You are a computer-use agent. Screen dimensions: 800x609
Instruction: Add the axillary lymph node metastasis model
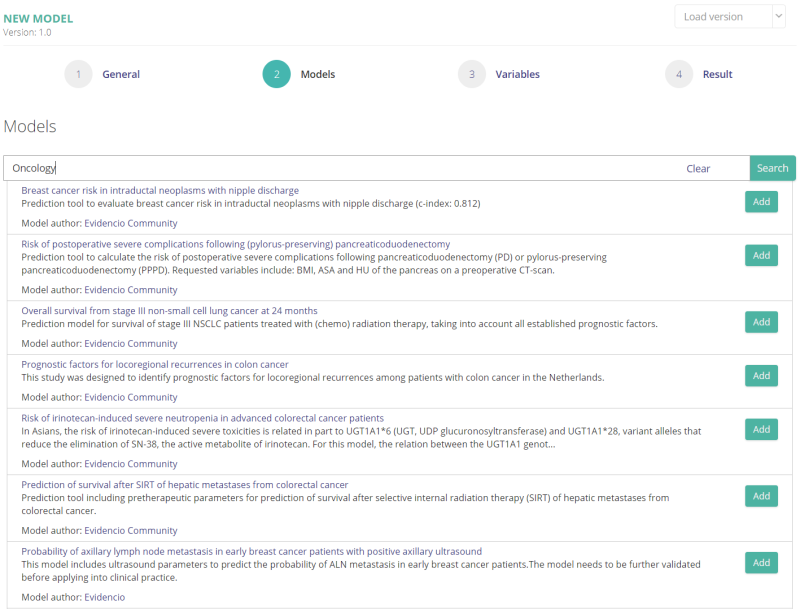[761, 563]
